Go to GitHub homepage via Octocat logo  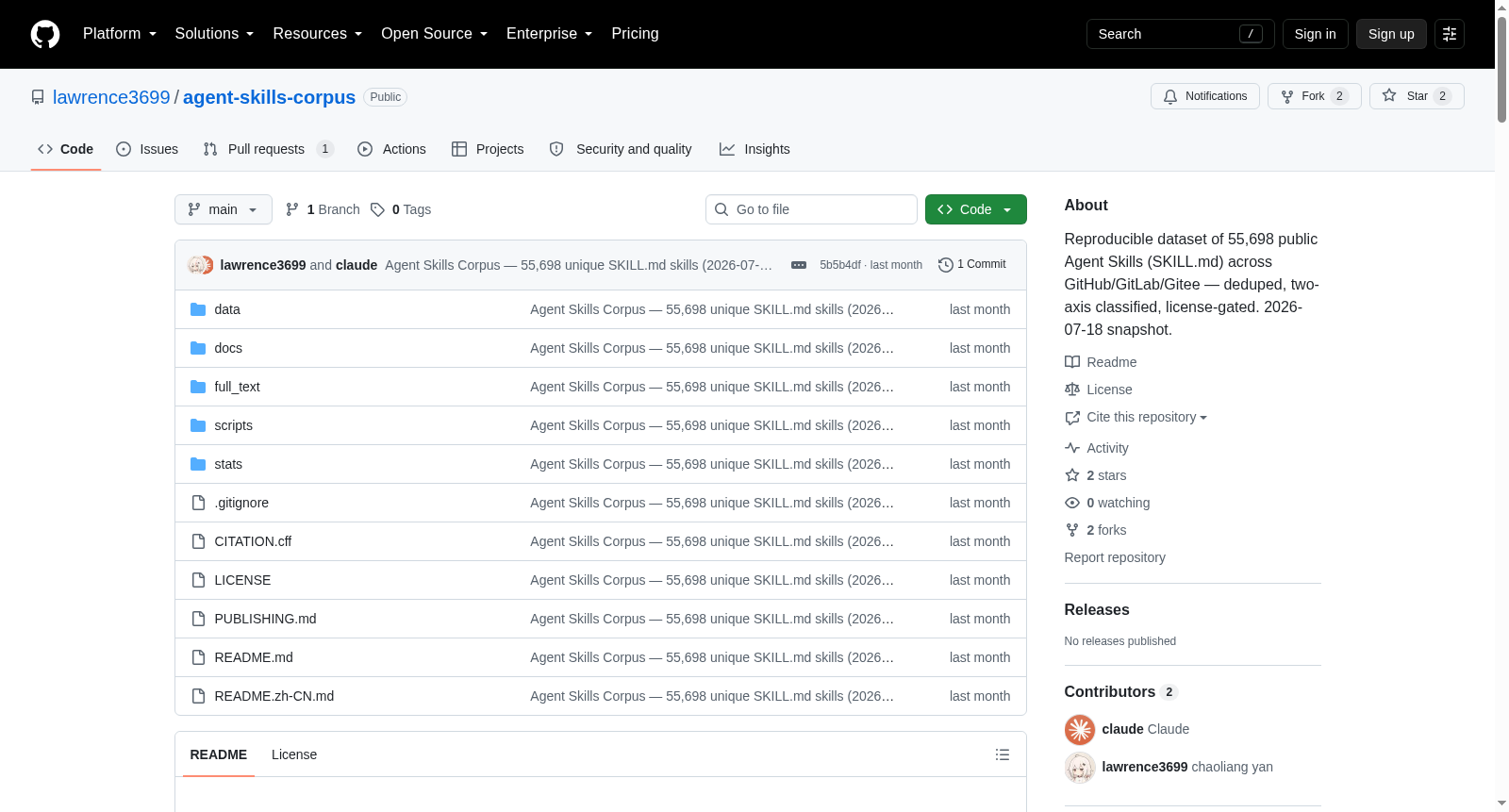tap(45, 34)
